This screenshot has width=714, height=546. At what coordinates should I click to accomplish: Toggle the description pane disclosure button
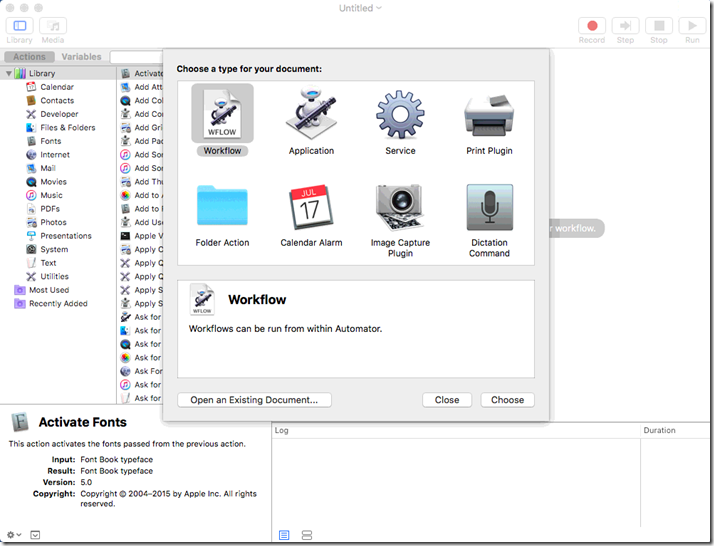click(x=35, y=535)
